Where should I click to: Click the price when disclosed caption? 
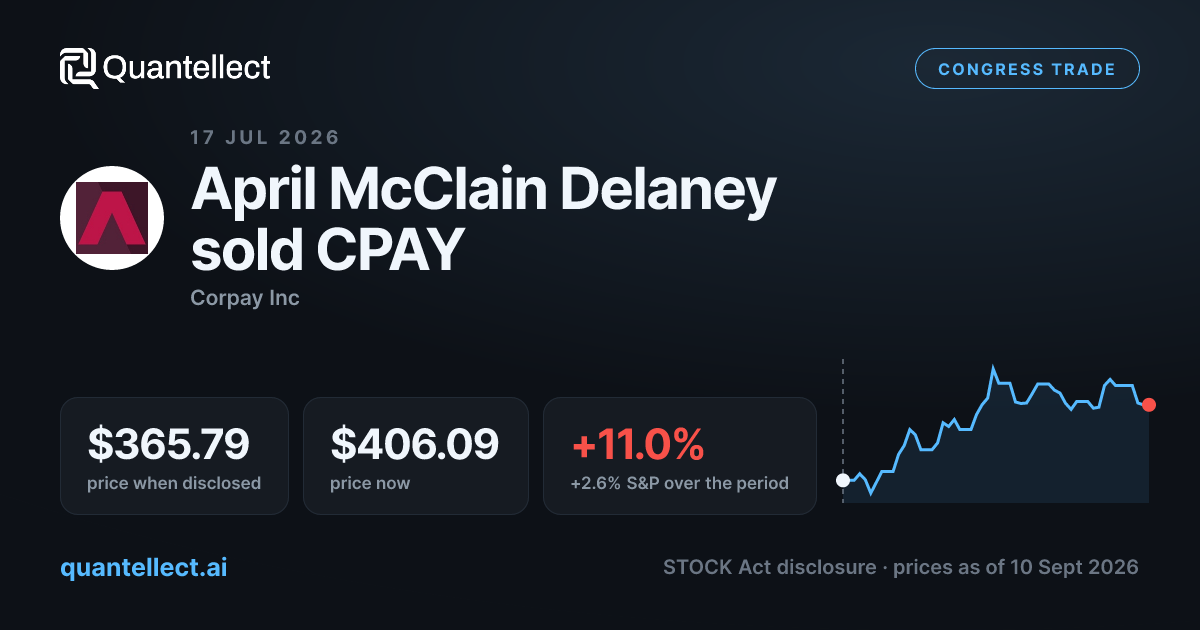pyautogui.click(x=174, y=483)
